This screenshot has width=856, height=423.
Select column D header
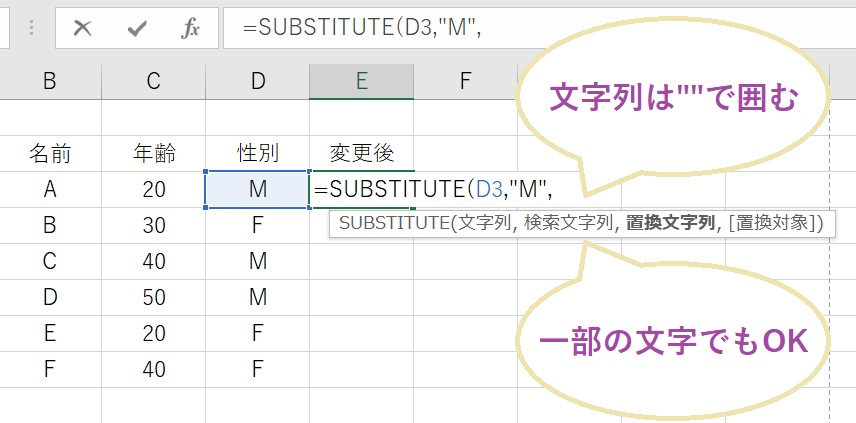(258, 82)
